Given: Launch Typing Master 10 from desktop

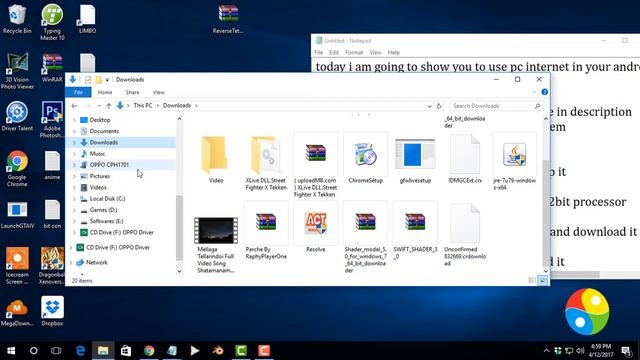Looking at the screenshot, I should tap(52, 22).
